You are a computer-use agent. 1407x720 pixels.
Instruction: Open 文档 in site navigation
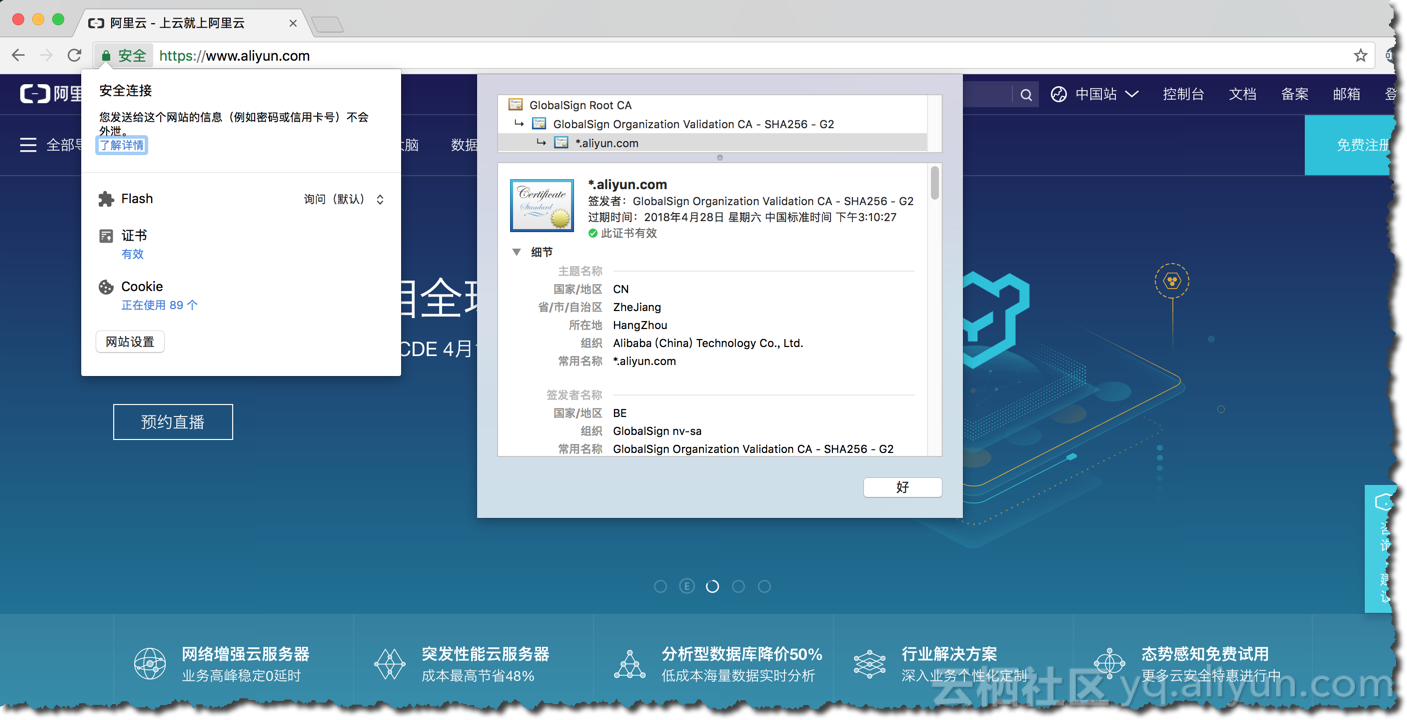(x=1242, y=94)
